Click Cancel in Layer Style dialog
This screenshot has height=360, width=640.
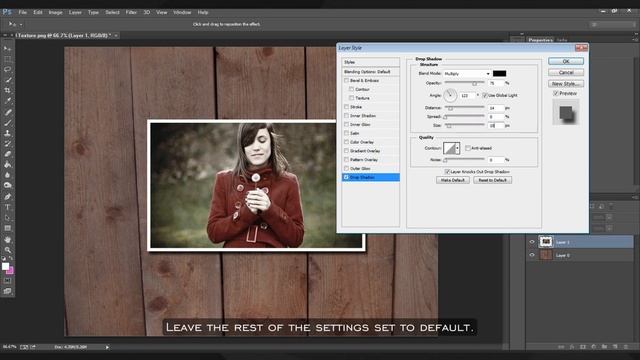[x=566, y=72]
